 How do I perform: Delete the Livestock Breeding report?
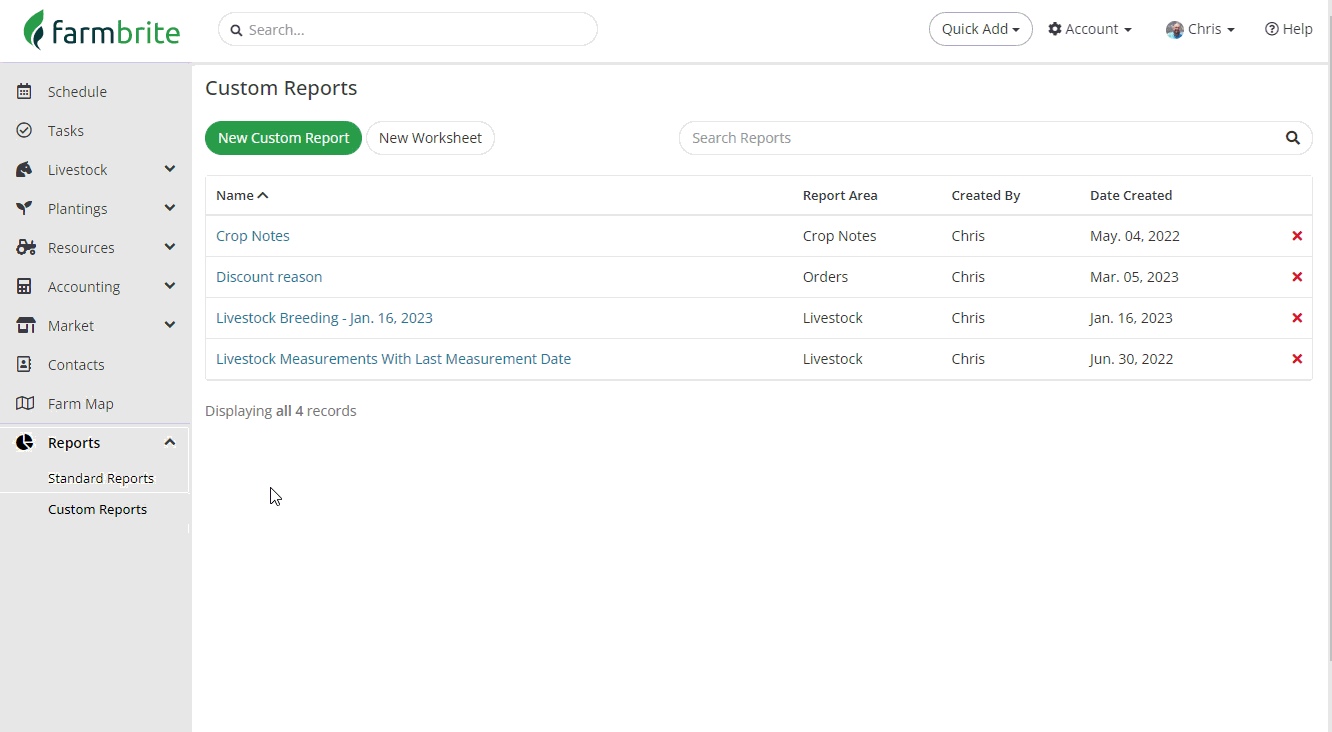[1297, 318]
